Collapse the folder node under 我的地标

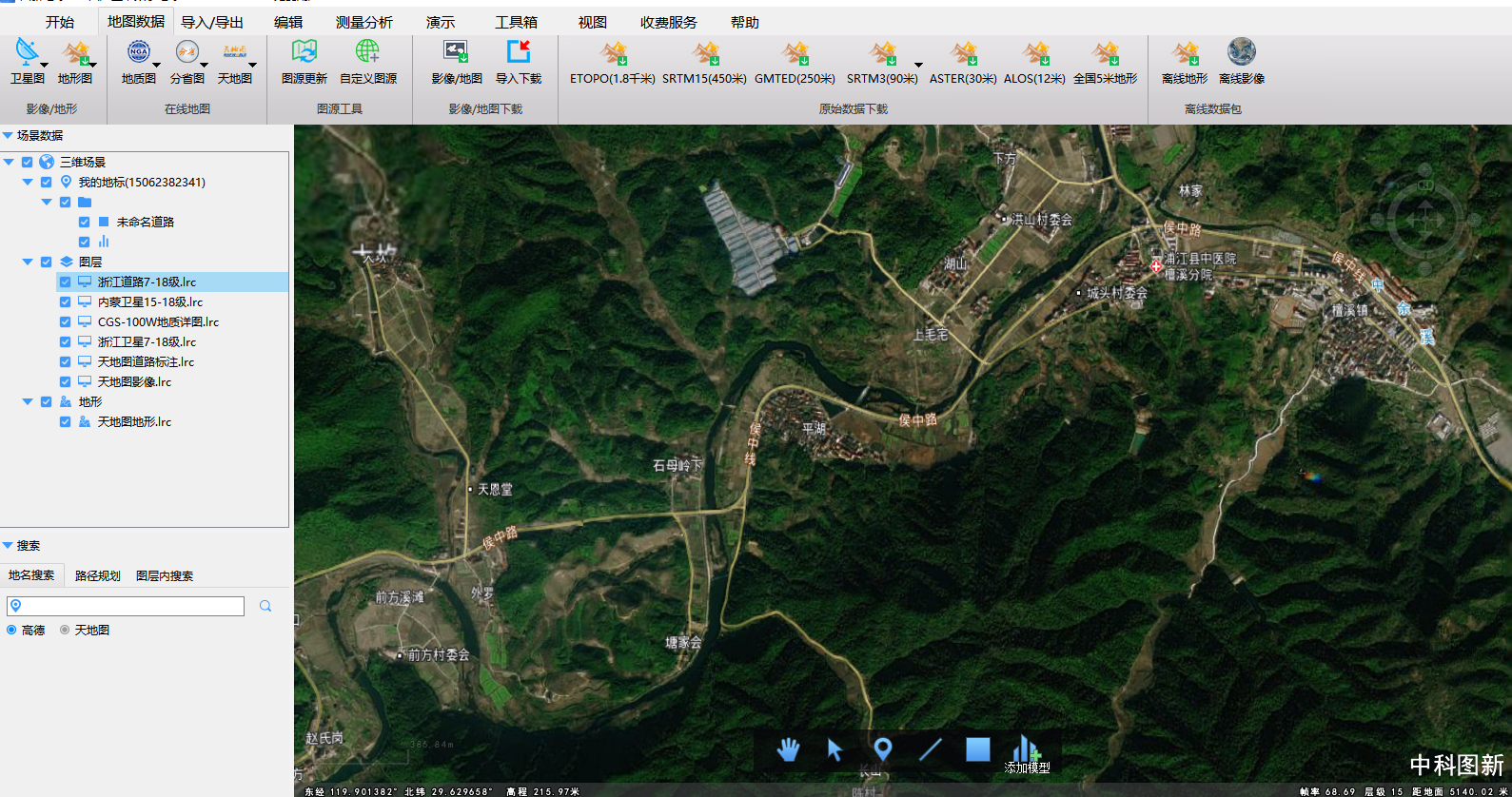click(47, 202)
